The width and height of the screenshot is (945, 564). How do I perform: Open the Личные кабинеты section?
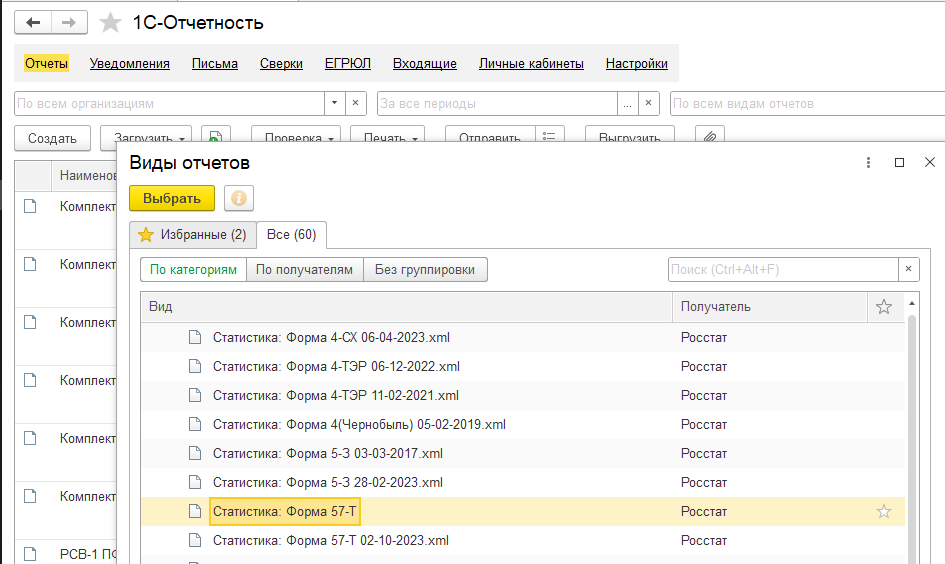531,63
